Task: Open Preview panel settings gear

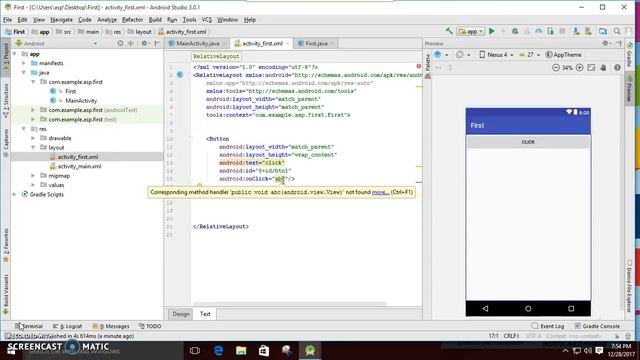Action: click(606, 43)
